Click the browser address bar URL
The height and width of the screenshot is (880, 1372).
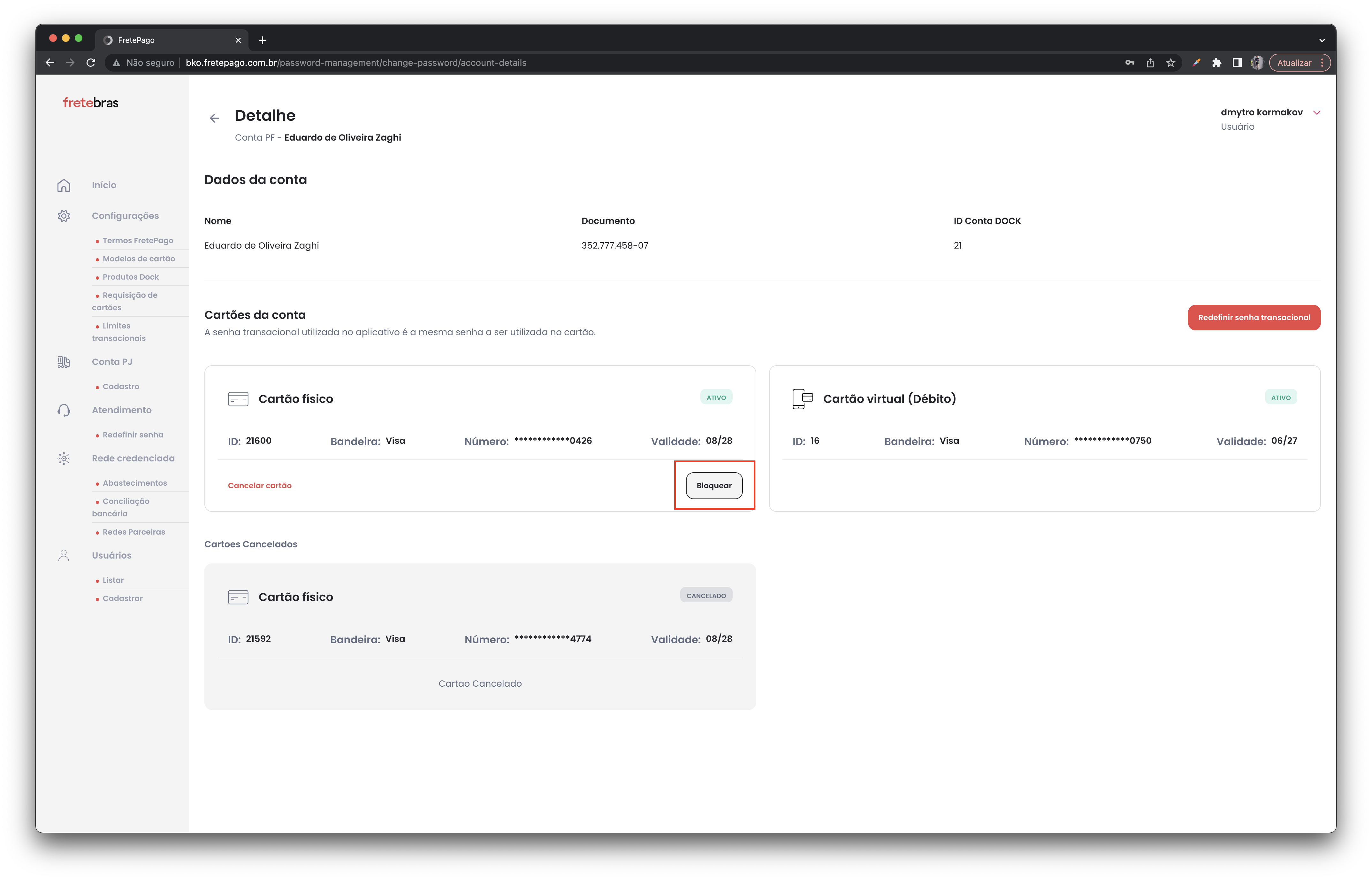point(356,63)
